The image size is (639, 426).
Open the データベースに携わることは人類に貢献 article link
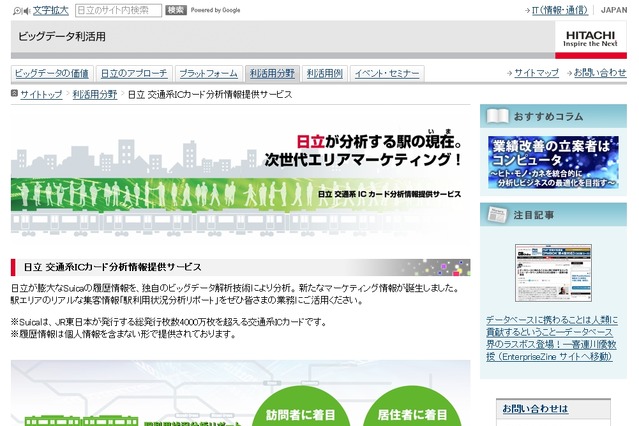click(x=552, y=338)
